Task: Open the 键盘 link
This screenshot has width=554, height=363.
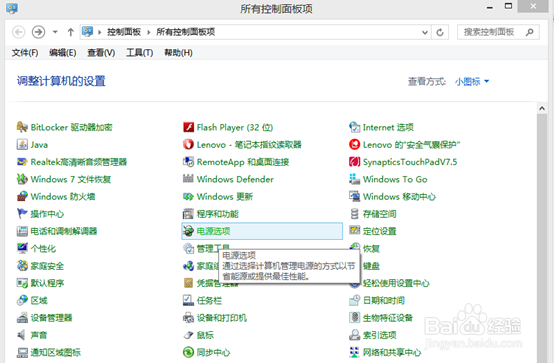Action: click(371, 266)
